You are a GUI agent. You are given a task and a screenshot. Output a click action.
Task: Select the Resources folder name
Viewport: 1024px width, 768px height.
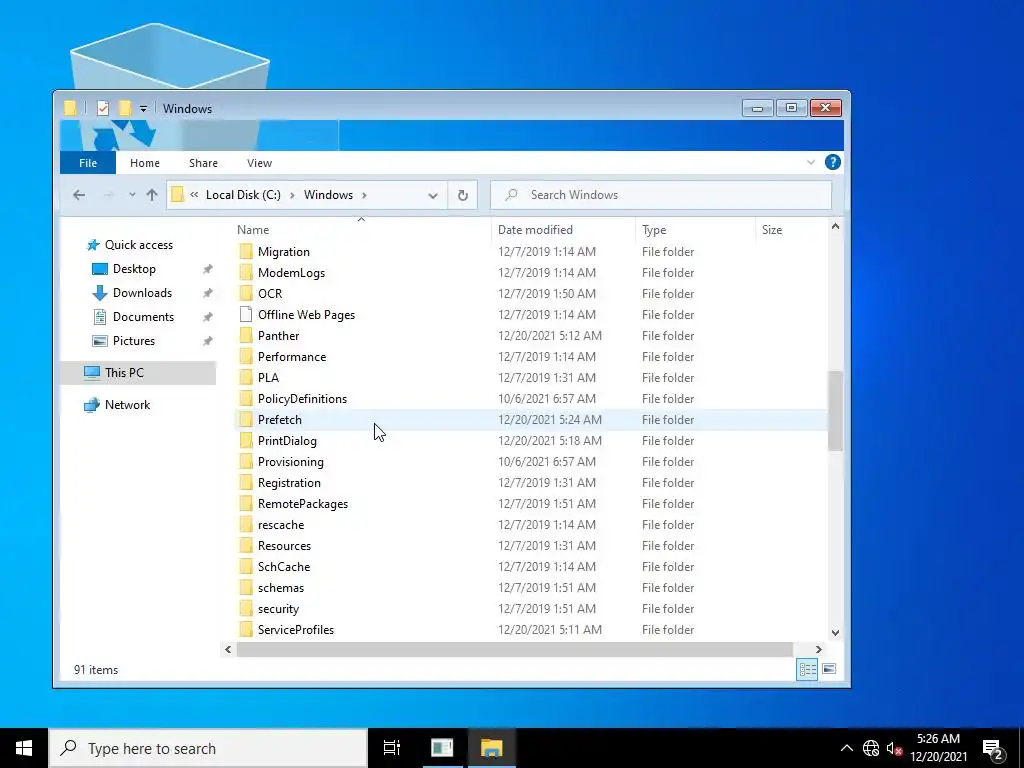[284, 545]
